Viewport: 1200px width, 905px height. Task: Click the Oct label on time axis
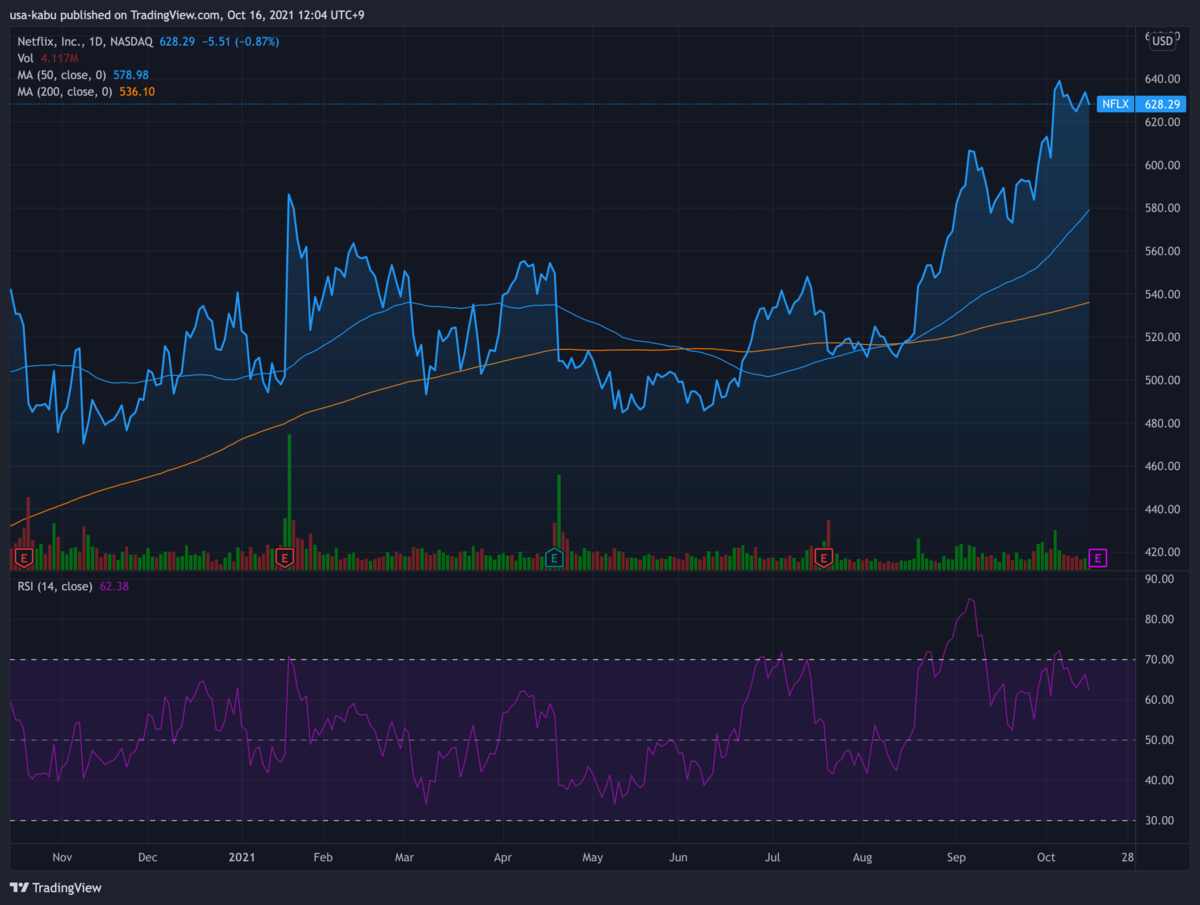(1046, 857)
